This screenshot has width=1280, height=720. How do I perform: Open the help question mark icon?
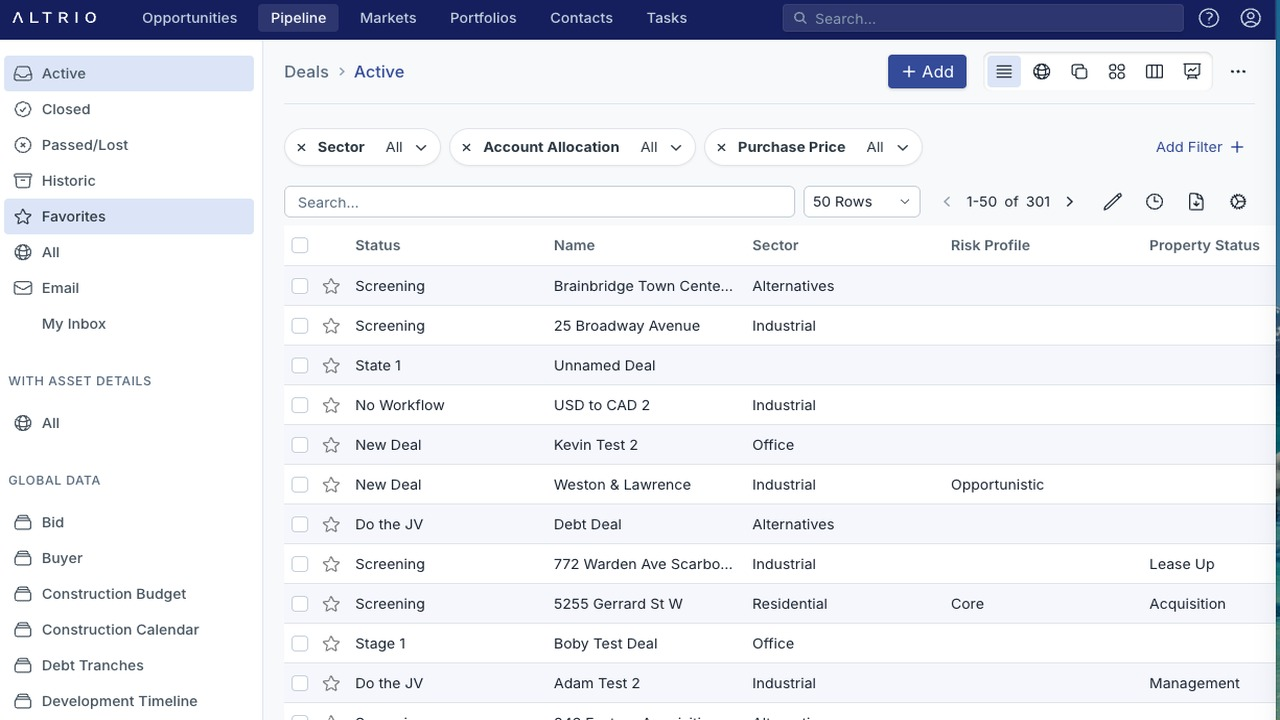tap(1208, 18)
